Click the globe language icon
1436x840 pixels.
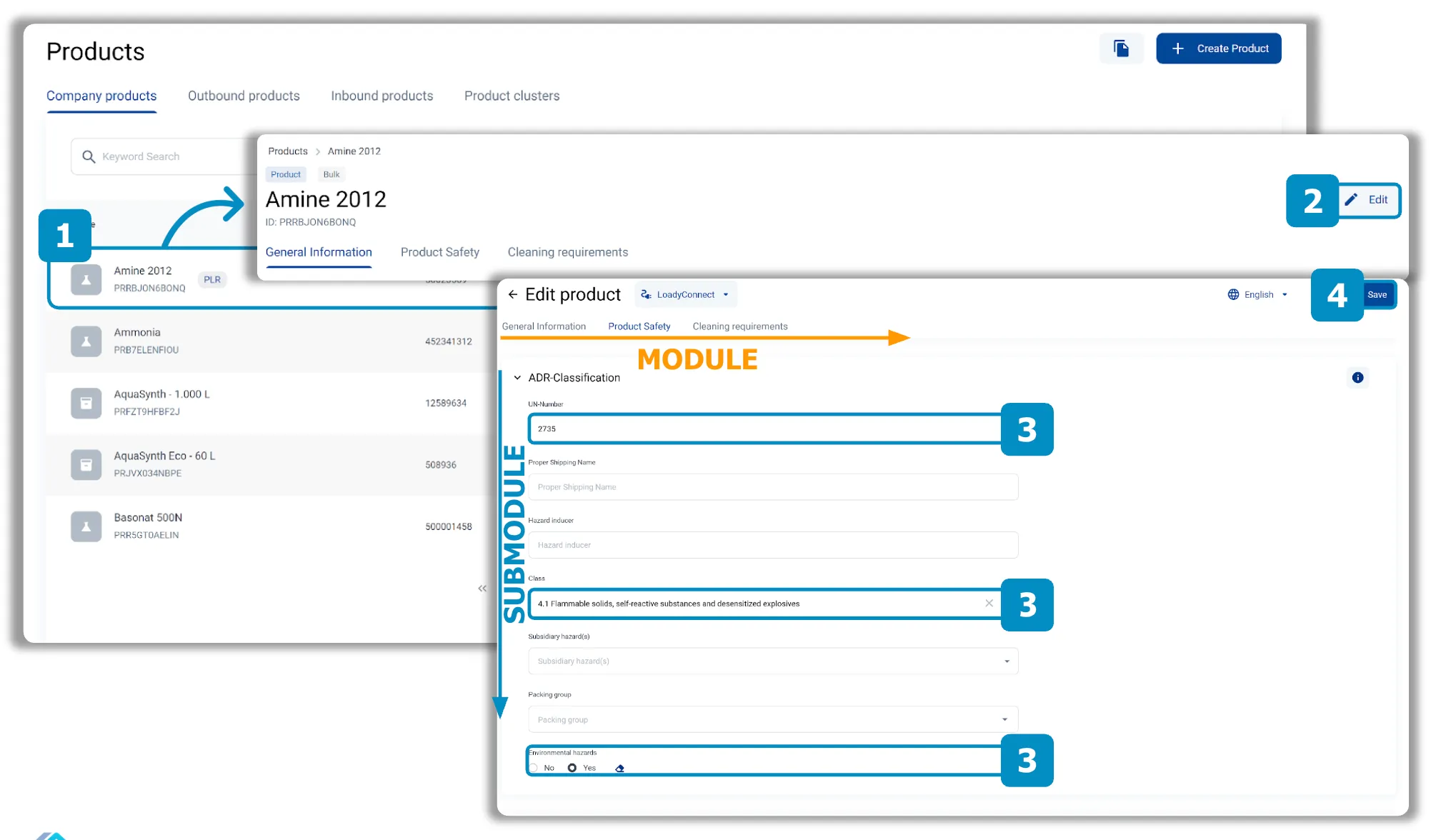1233,294
